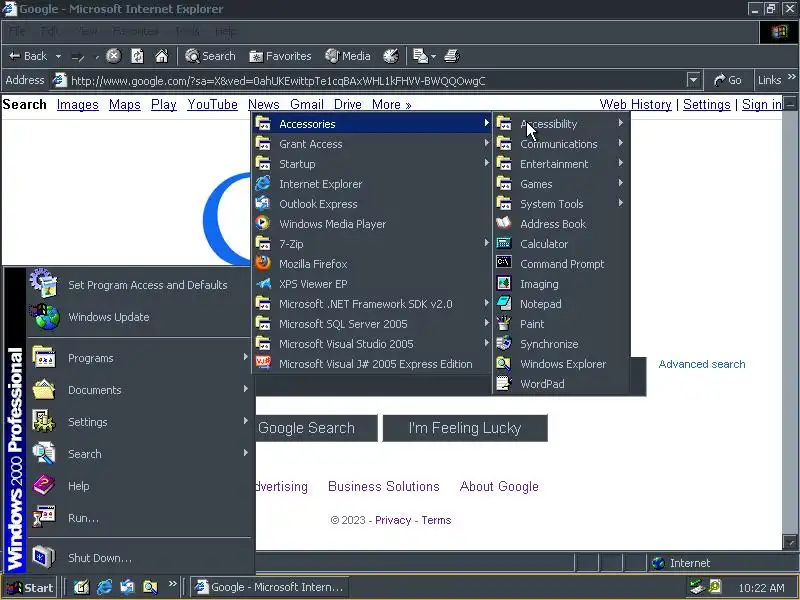The width and height of the screenshot is (800, 600).
Task: Expand Documents in the Start menu
Action: [x=140, y=390]
